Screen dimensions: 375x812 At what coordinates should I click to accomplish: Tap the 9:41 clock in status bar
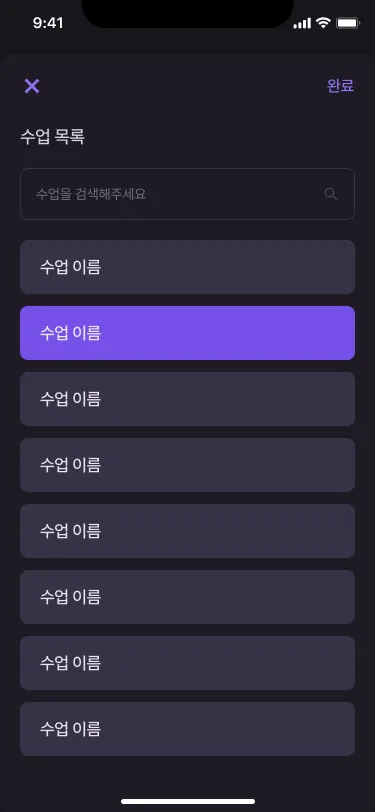pos(48,23)
